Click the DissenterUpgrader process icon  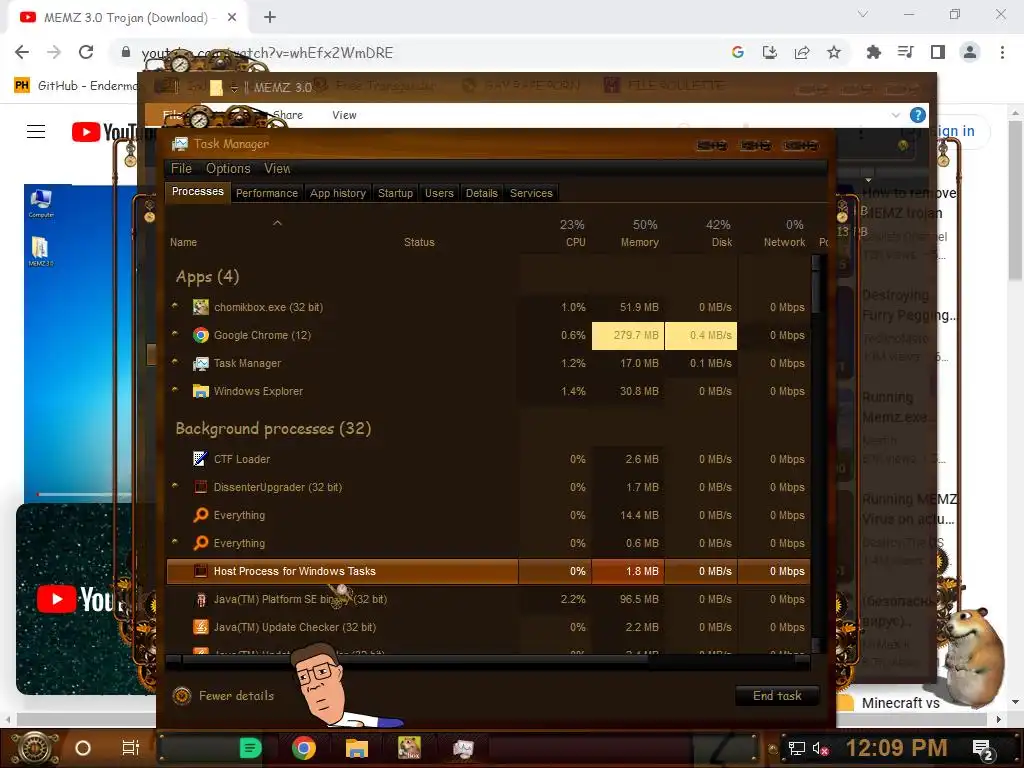click(200, 487)
